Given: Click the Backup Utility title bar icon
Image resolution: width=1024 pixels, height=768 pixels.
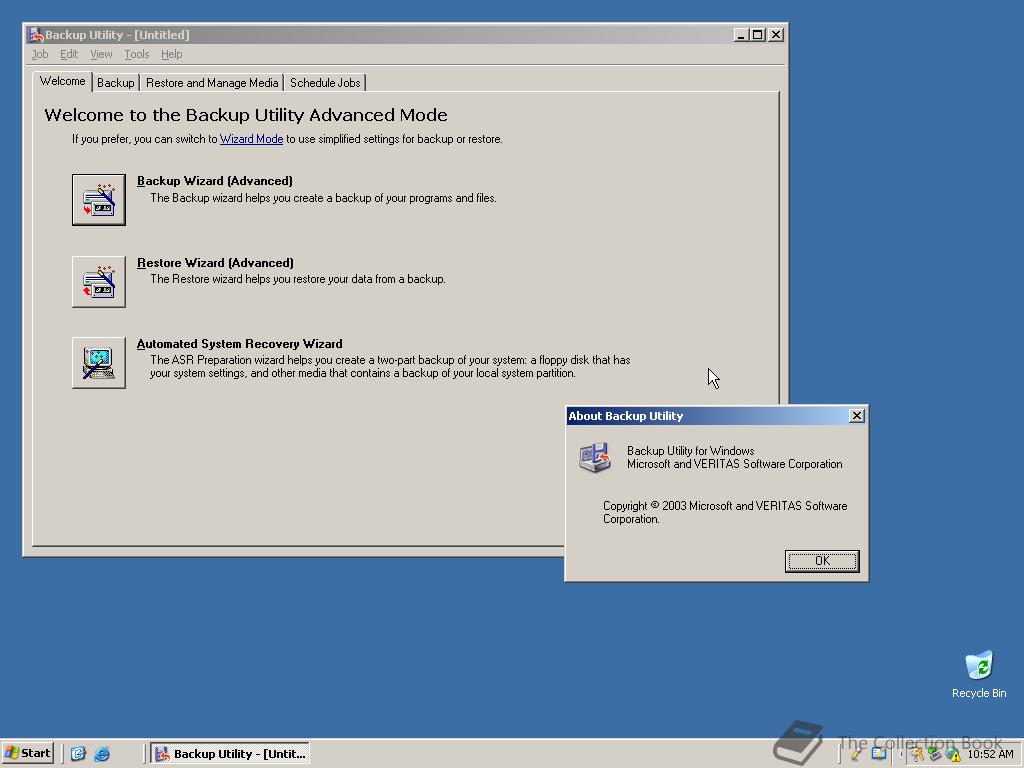Looking at the screenshot, I should tap(36, 35).
